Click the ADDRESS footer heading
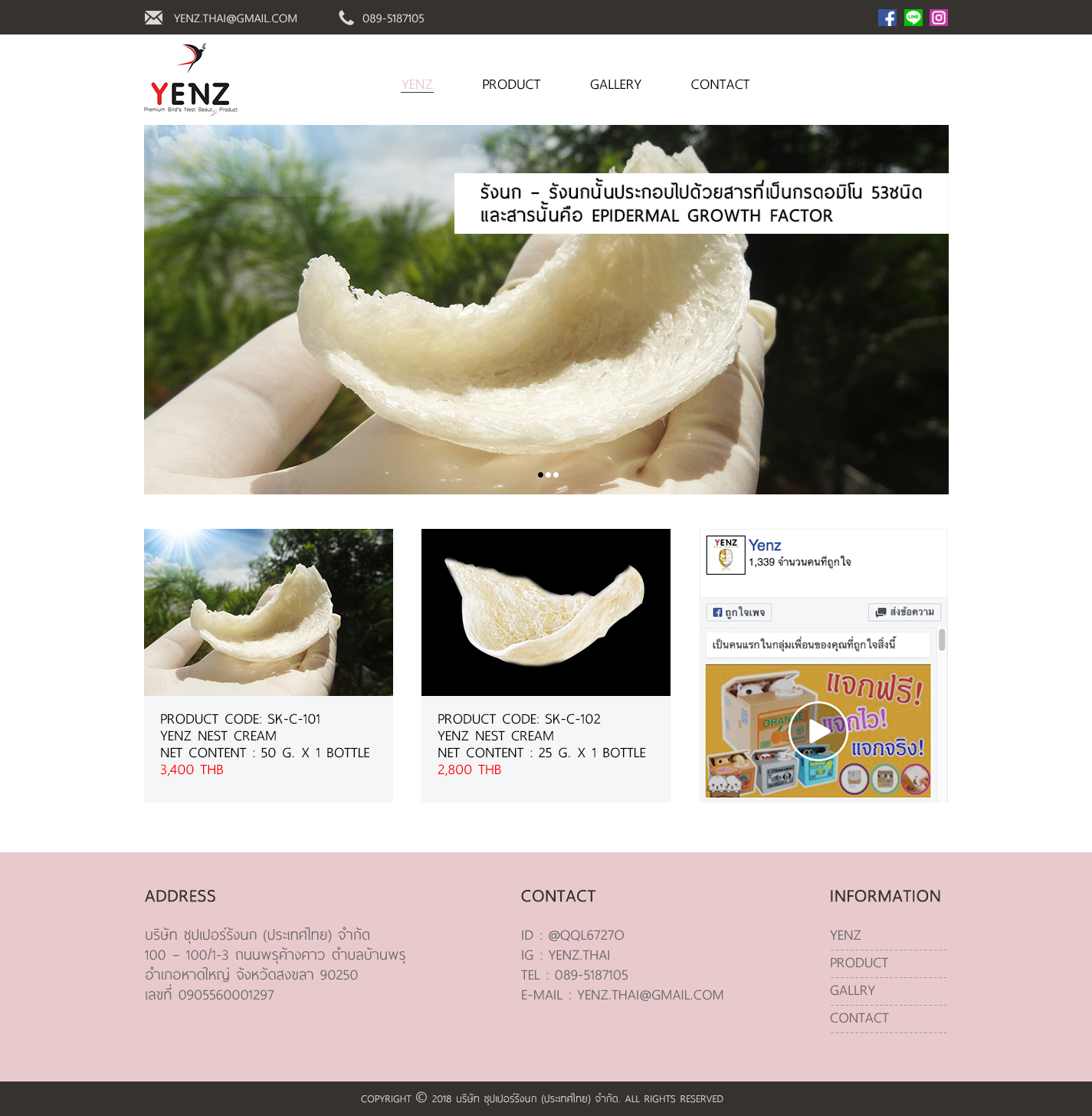This screenshot has height=1116, width=1092. 180,896
